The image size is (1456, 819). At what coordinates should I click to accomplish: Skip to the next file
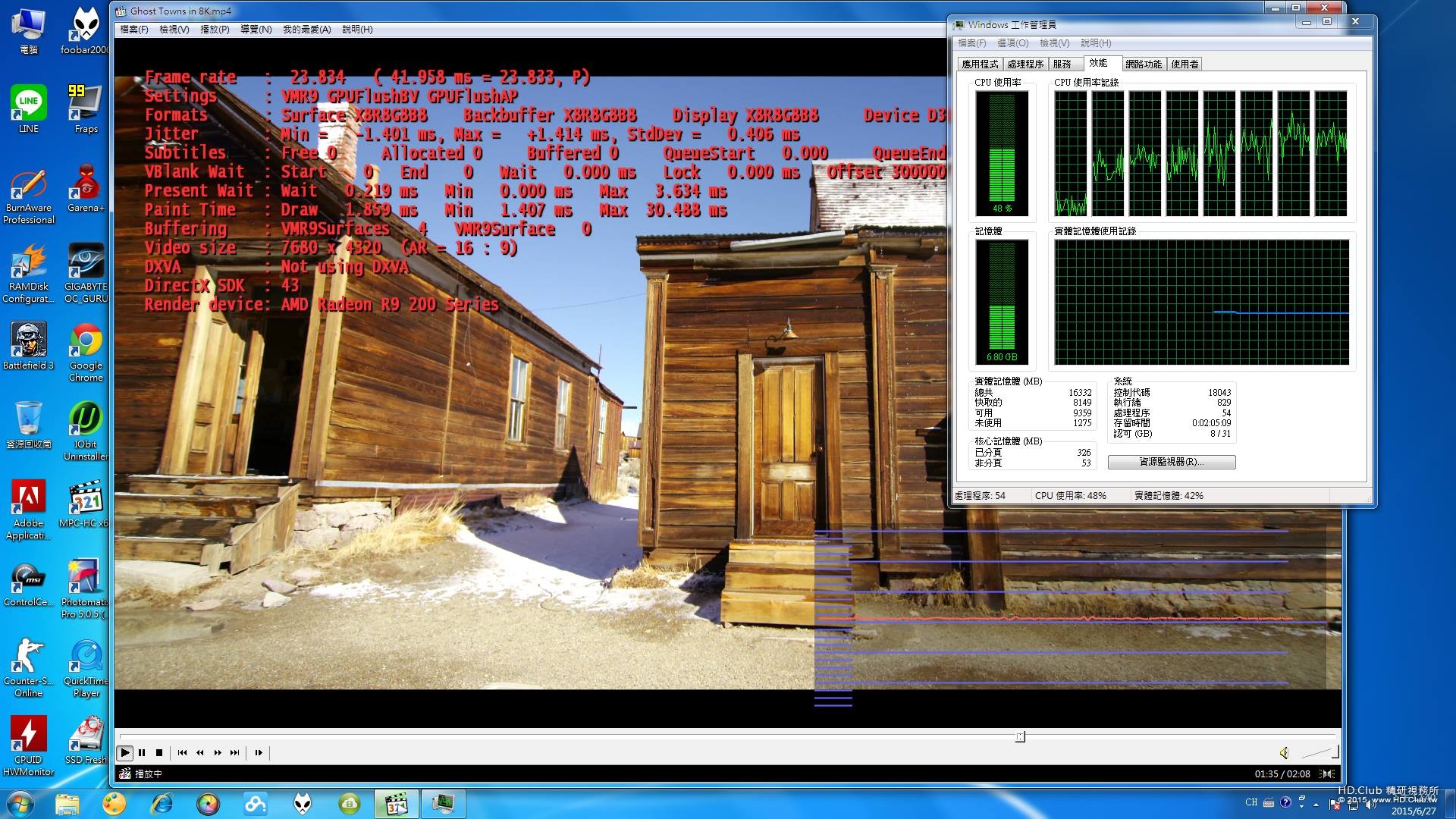[235, 753]
